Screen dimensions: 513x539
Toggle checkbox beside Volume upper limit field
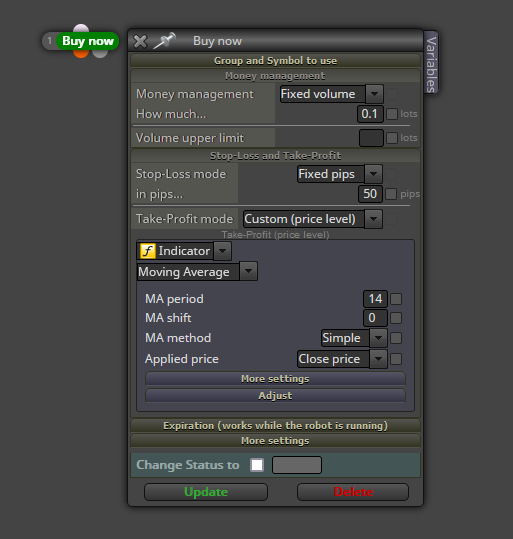click(x=392, y=138)
